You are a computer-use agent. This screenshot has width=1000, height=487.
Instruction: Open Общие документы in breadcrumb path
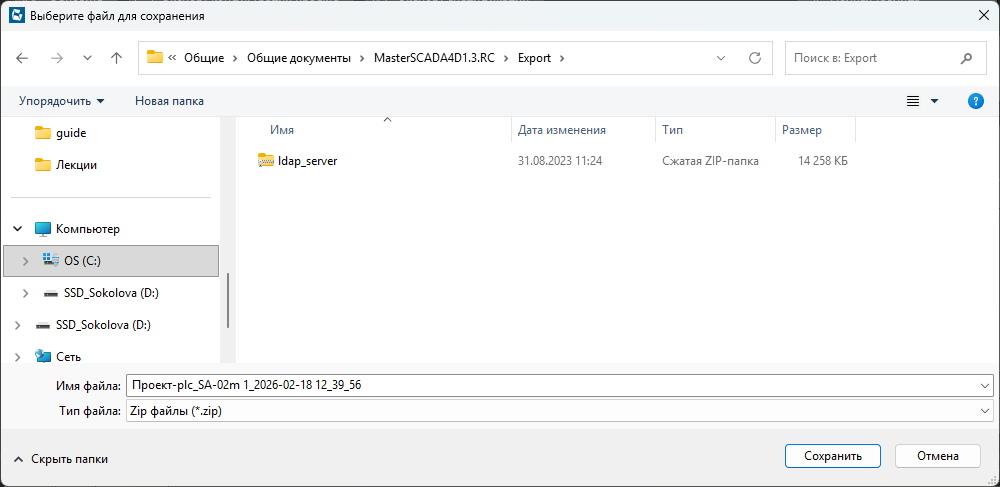pos(299,58)
